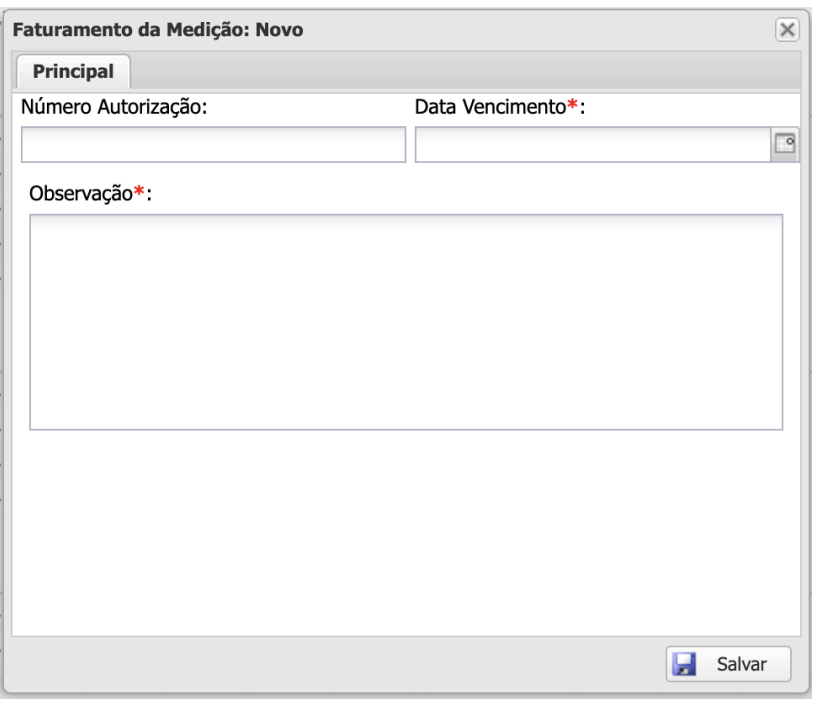Screen dimensions: 816x708
Task: Focus the Número Autorização text field
Action: click(213, 145)
